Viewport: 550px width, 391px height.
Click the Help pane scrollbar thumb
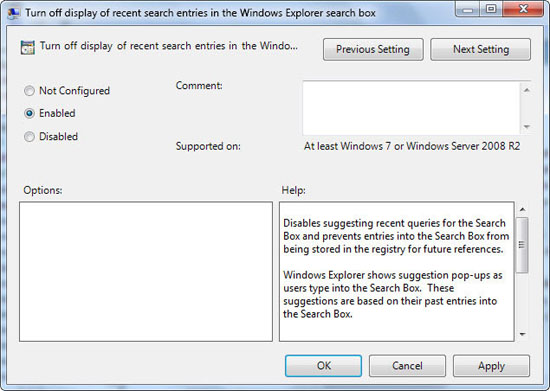(522, 245)
